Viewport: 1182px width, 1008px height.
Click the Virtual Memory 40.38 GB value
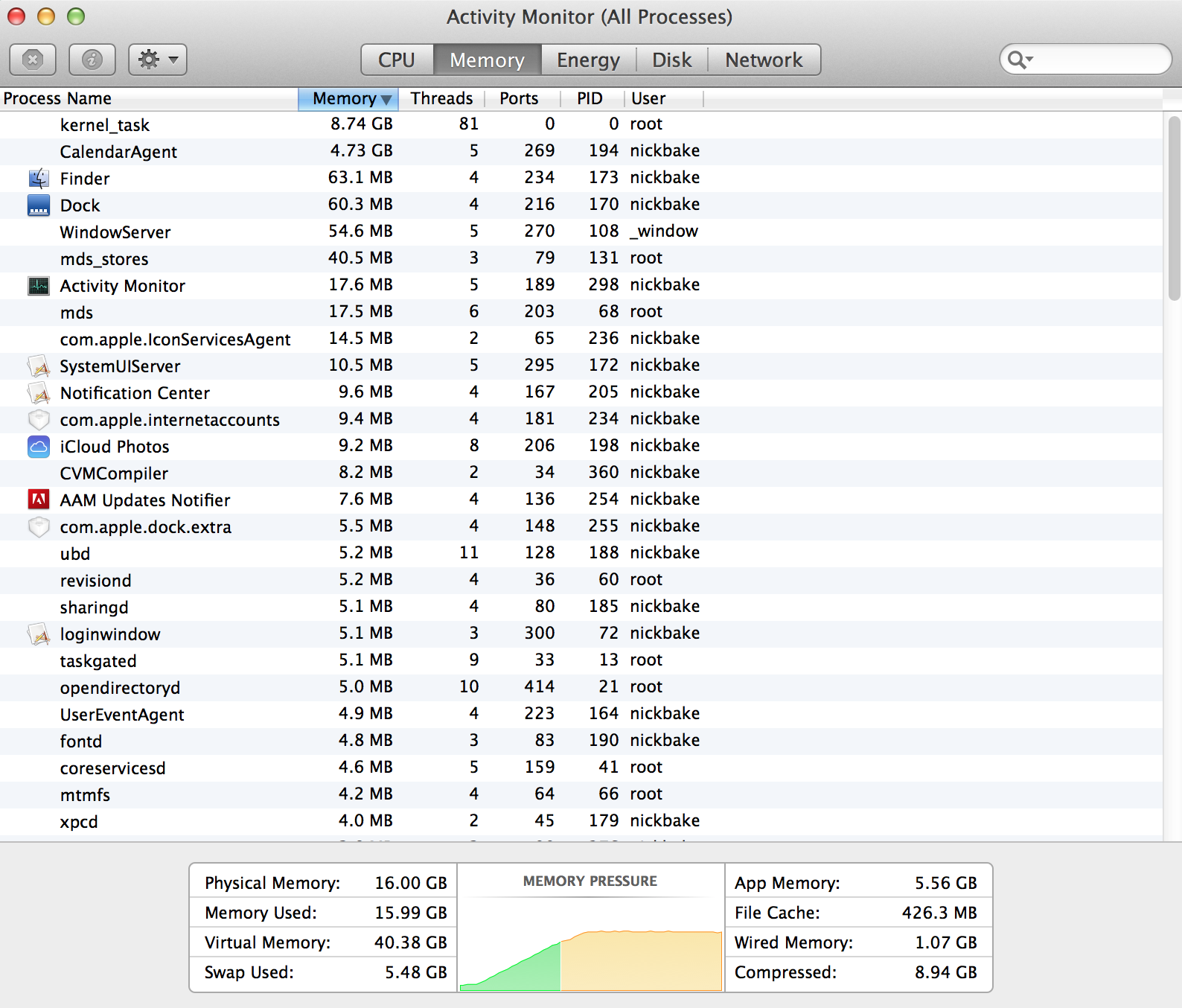tap(411, 942)
